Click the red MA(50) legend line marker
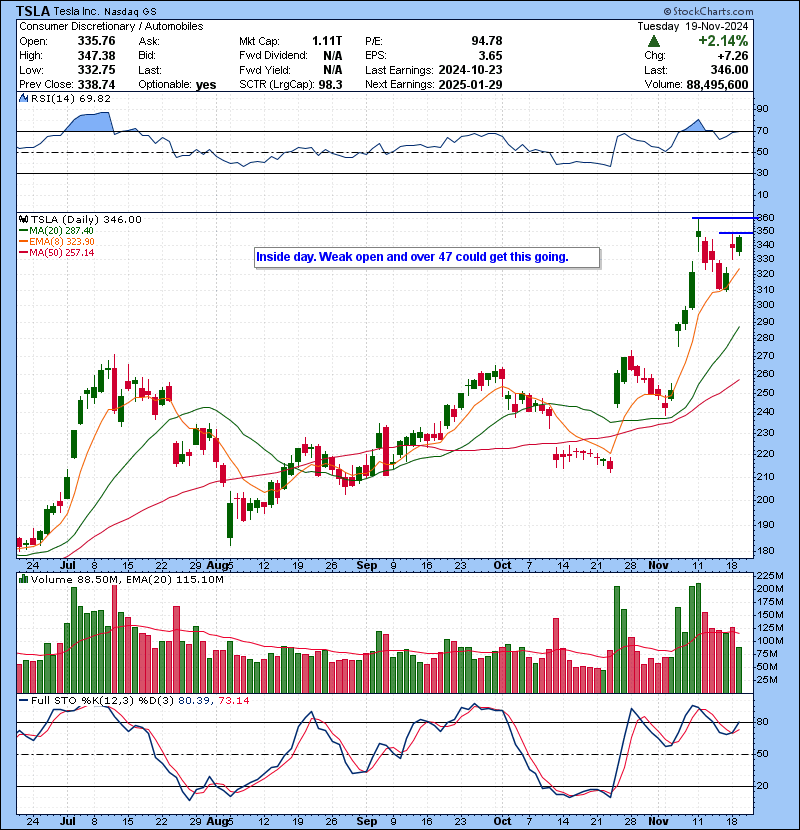Screen dimensions: 800x830 coord(23,252)
